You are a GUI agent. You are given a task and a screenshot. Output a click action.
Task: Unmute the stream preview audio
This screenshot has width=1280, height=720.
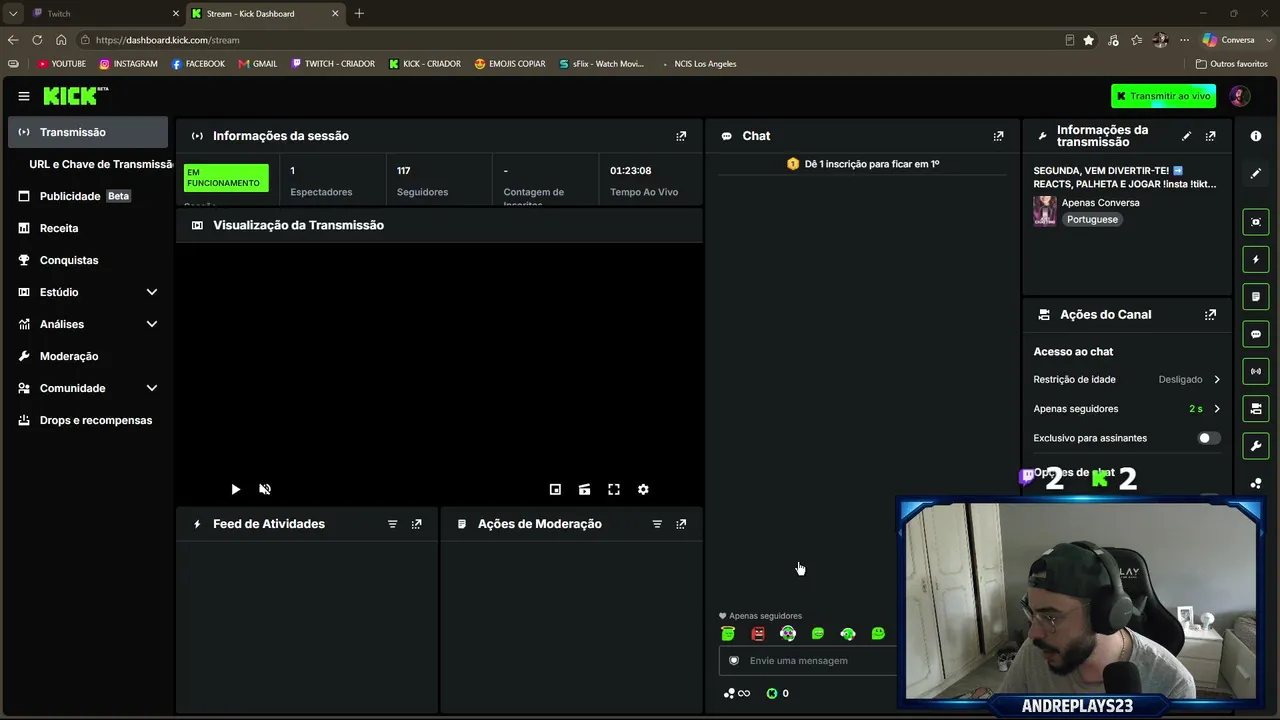click(265, 489)
